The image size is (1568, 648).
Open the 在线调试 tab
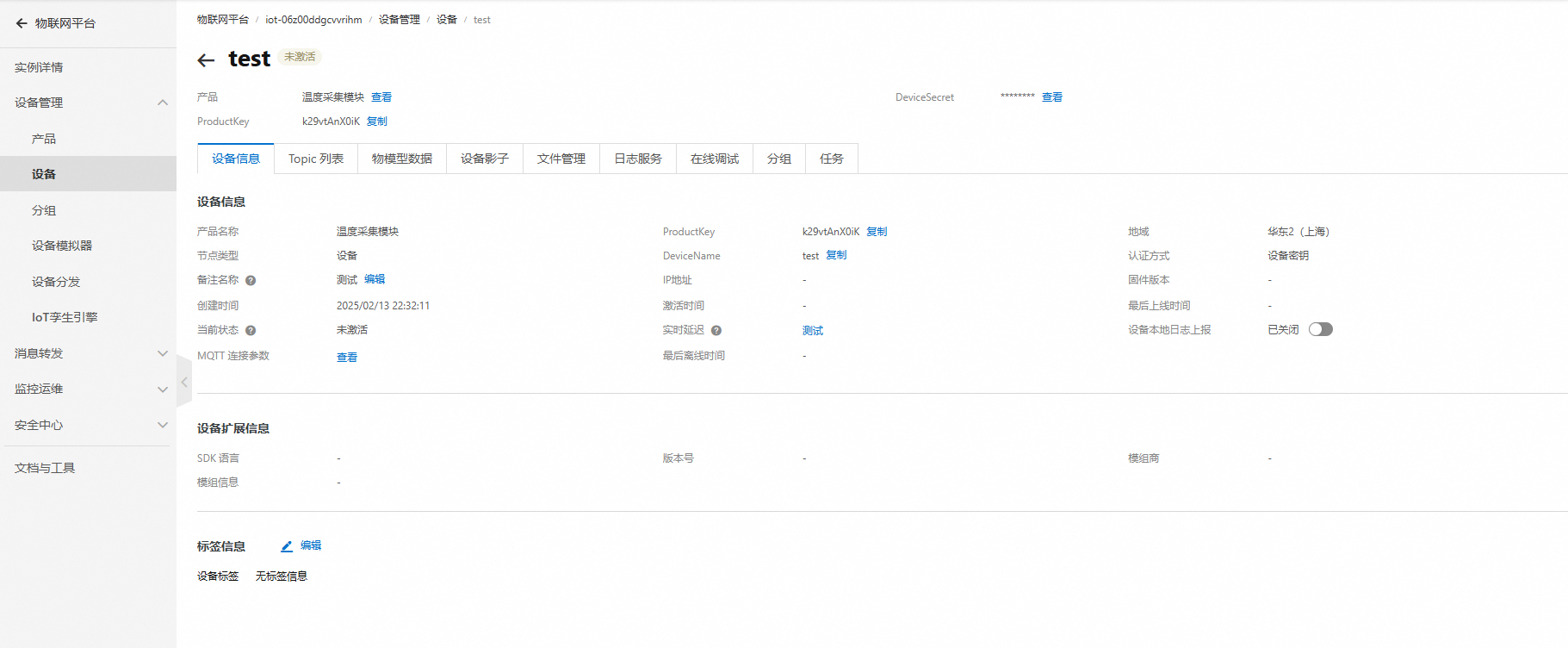pyautogui.click(x=715, y=159)
